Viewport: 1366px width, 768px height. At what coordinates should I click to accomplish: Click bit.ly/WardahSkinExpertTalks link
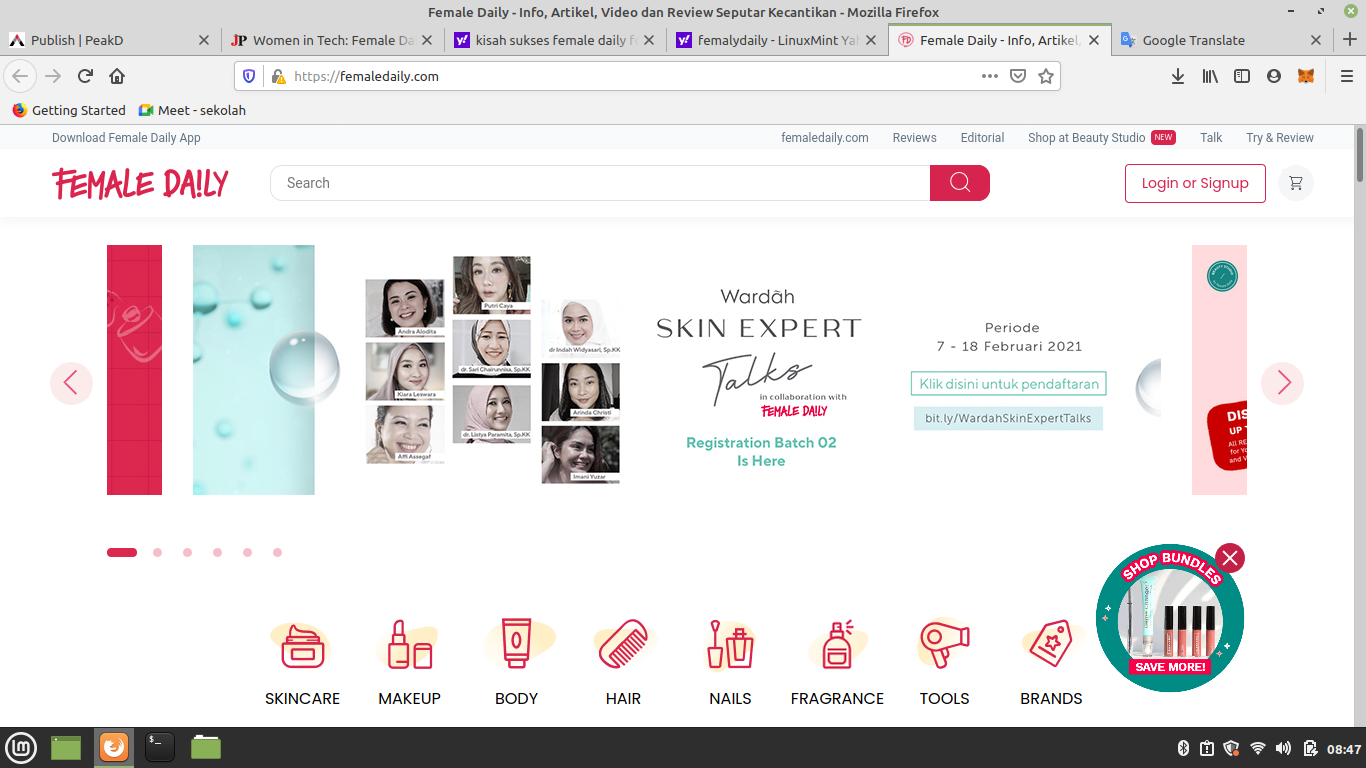click(x=1008, y=418)
